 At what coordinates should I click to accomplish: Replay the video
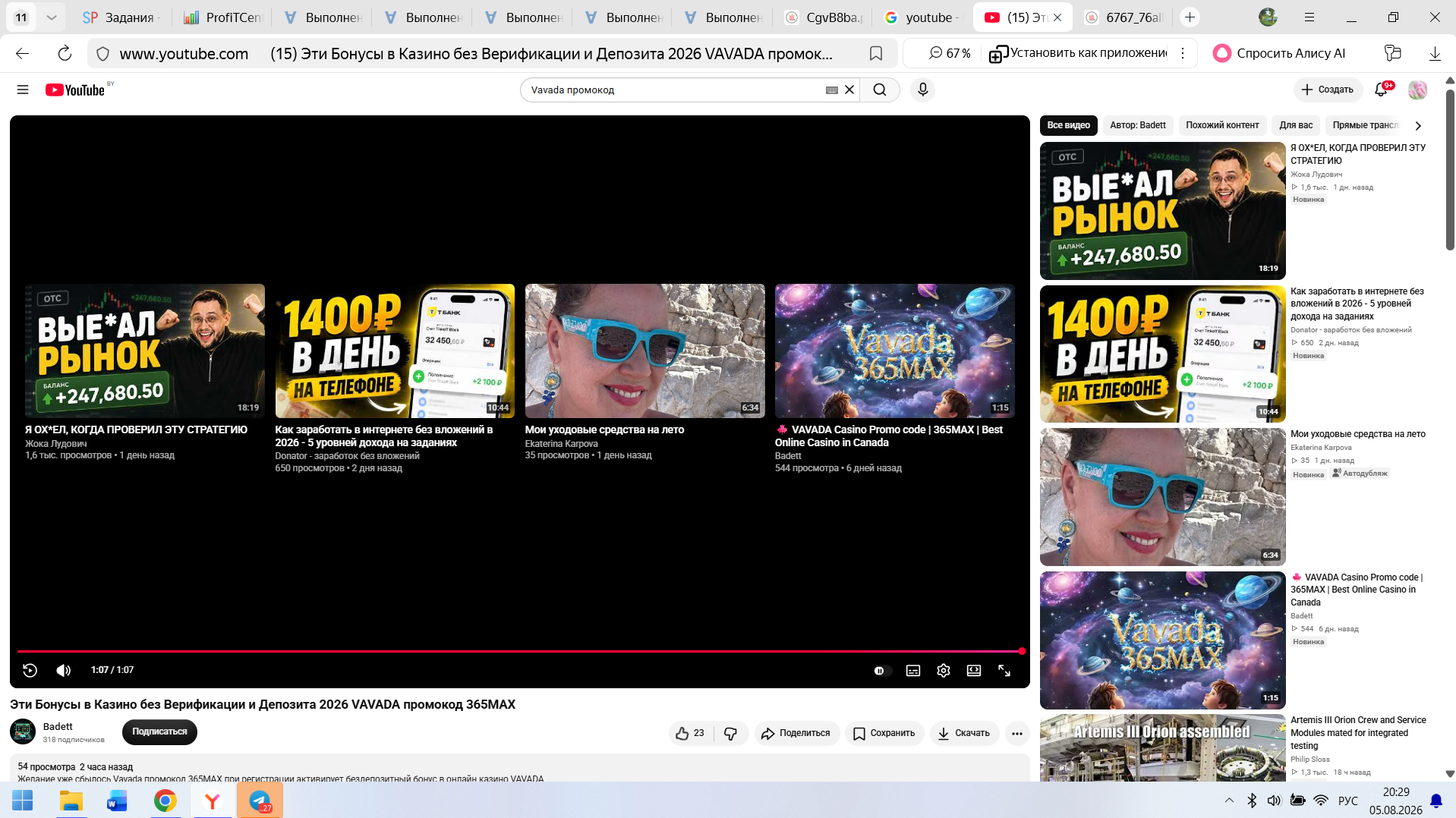click(30, 670)
